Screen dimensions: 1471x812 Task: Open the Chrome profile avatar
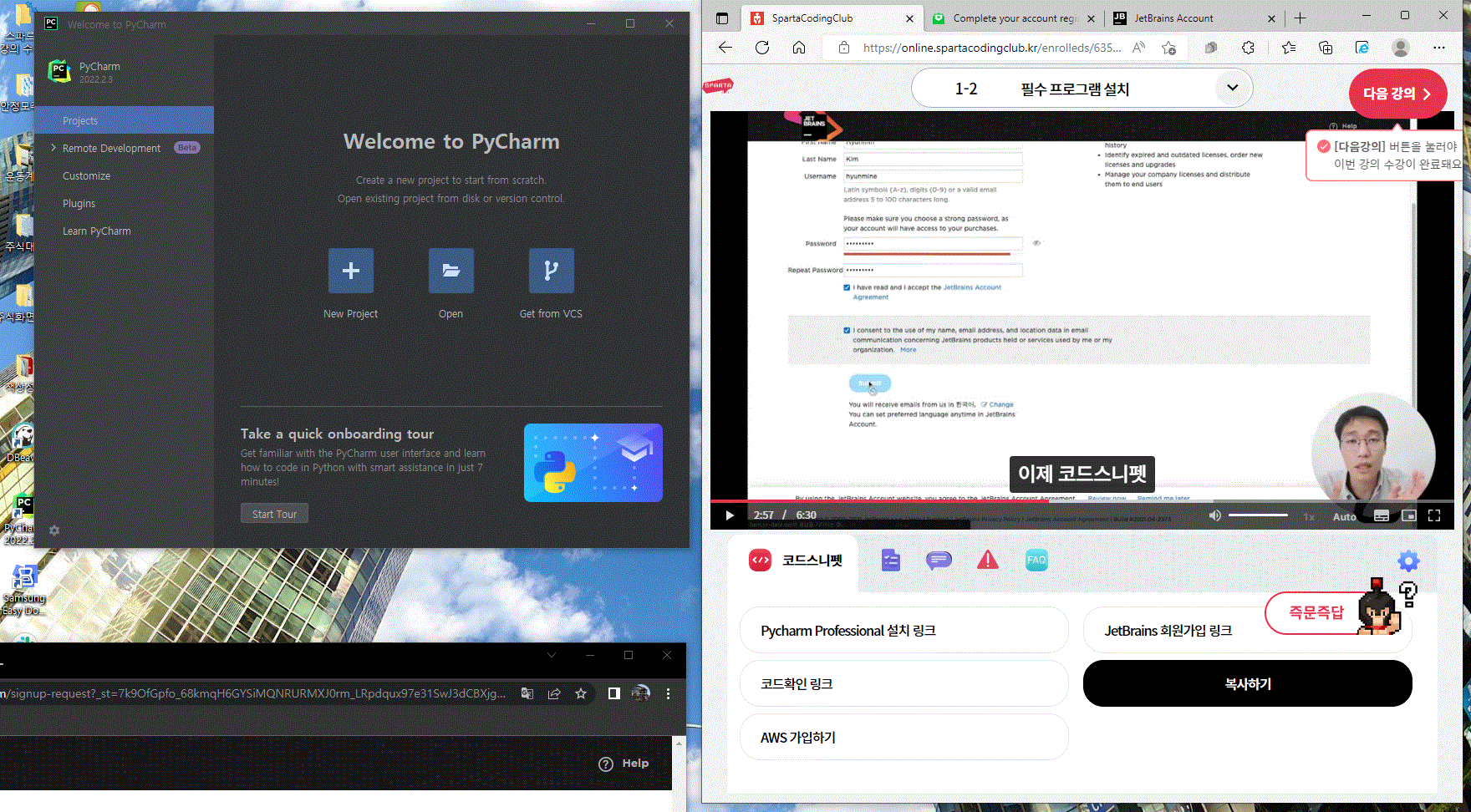point(641,693)
